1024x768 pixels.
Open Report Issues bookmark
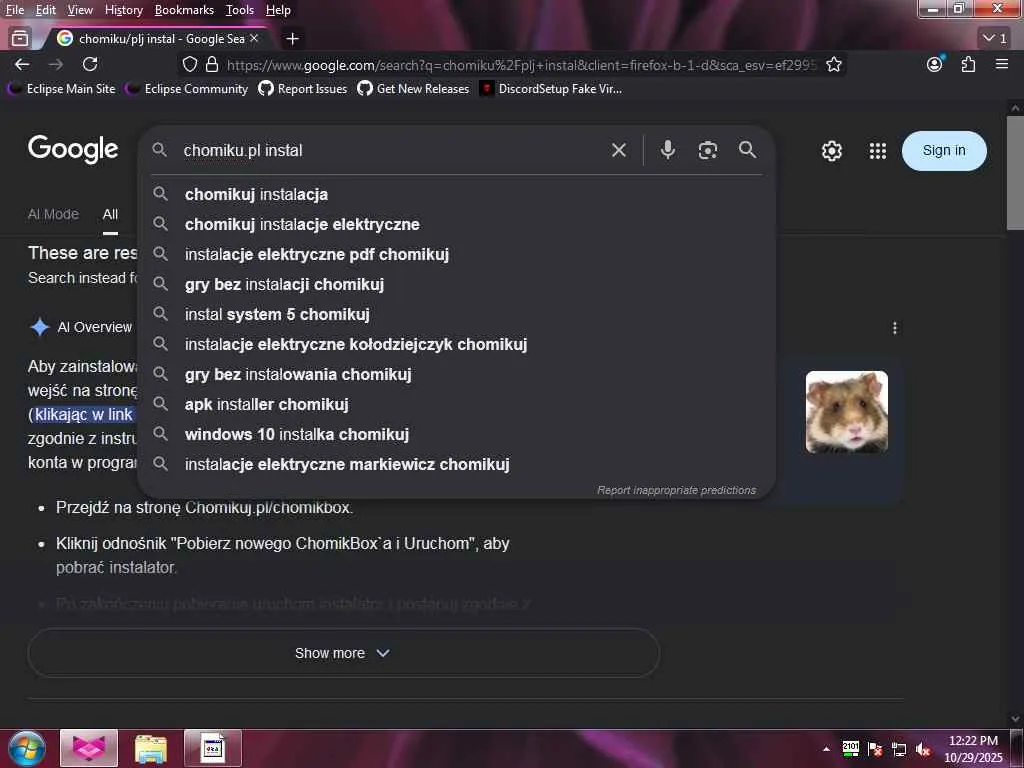click(x=303, y=88)
